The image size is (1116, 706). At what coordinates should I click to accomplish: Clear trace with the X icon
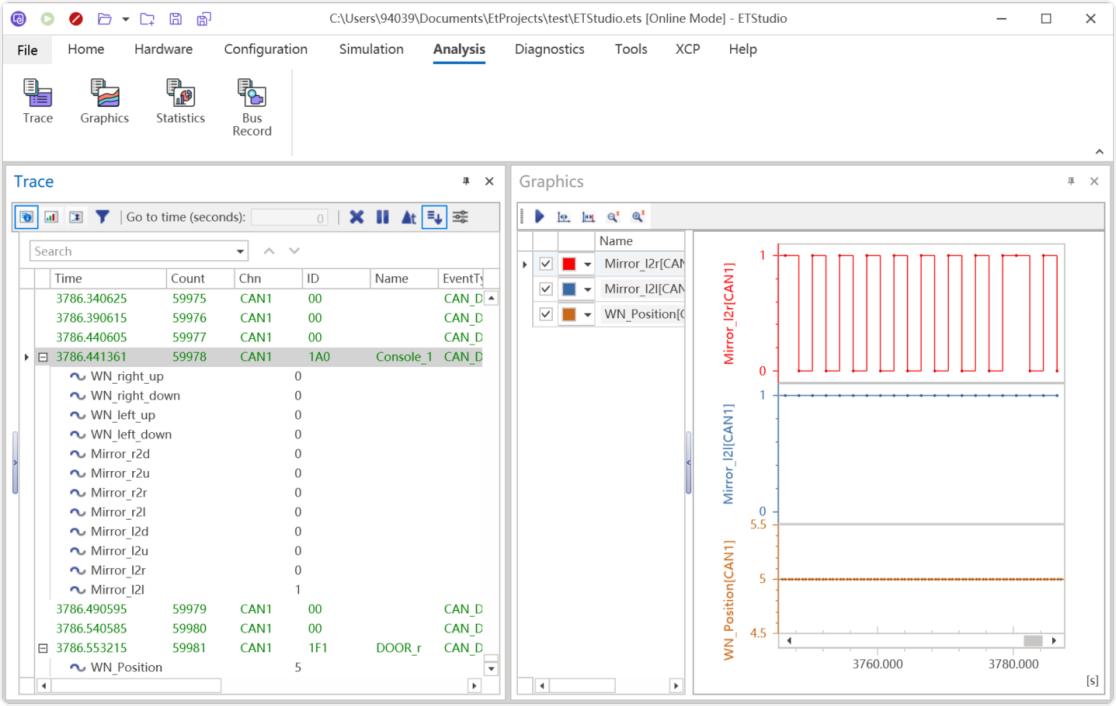pos(356,217)
